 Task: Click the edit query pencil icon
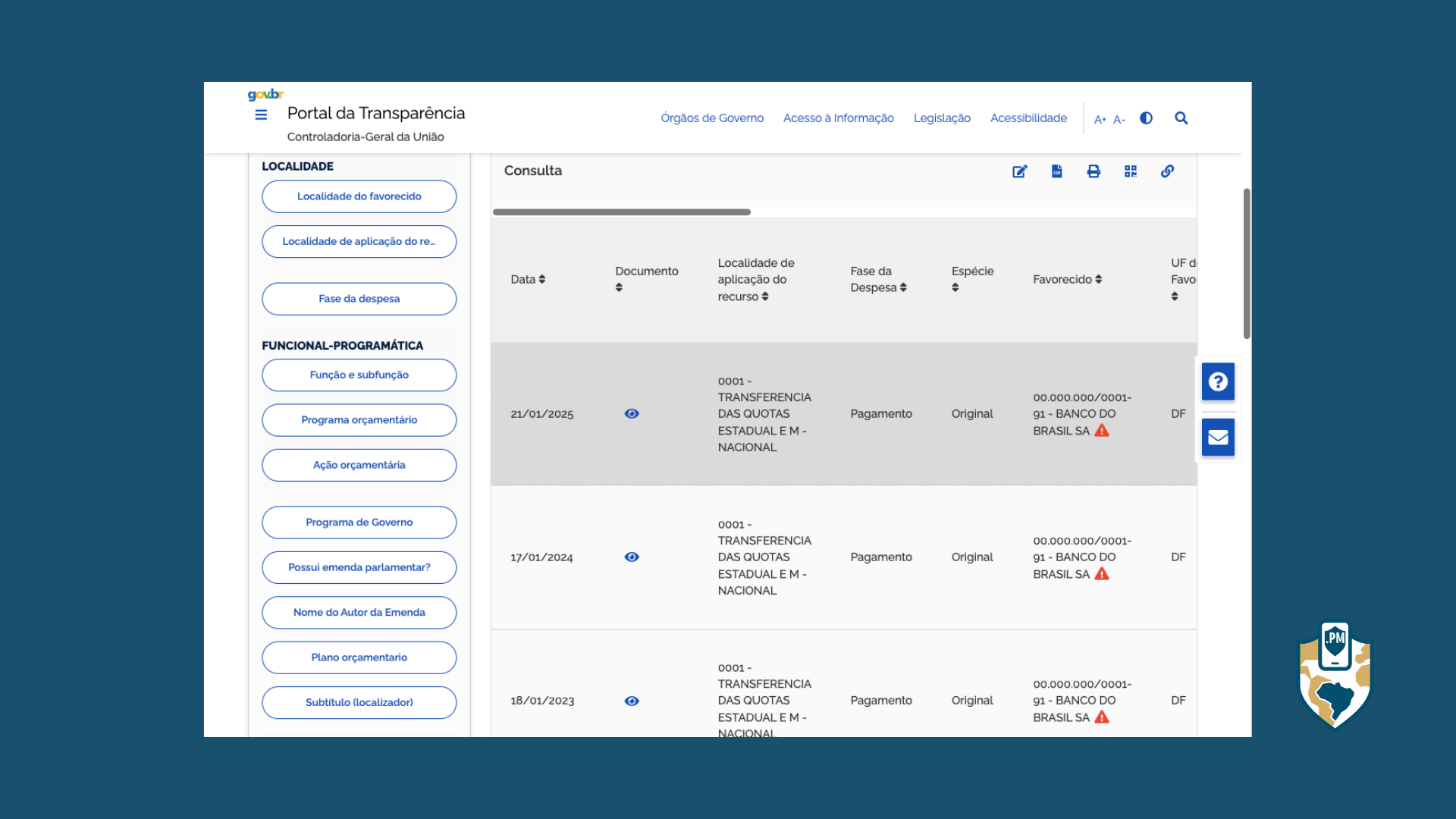1019,171
